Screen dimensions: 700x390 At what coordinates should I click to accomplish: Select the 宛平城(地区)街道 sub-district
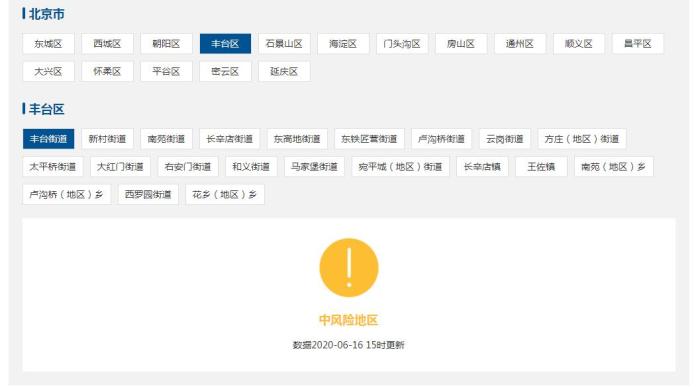[400, 167]
